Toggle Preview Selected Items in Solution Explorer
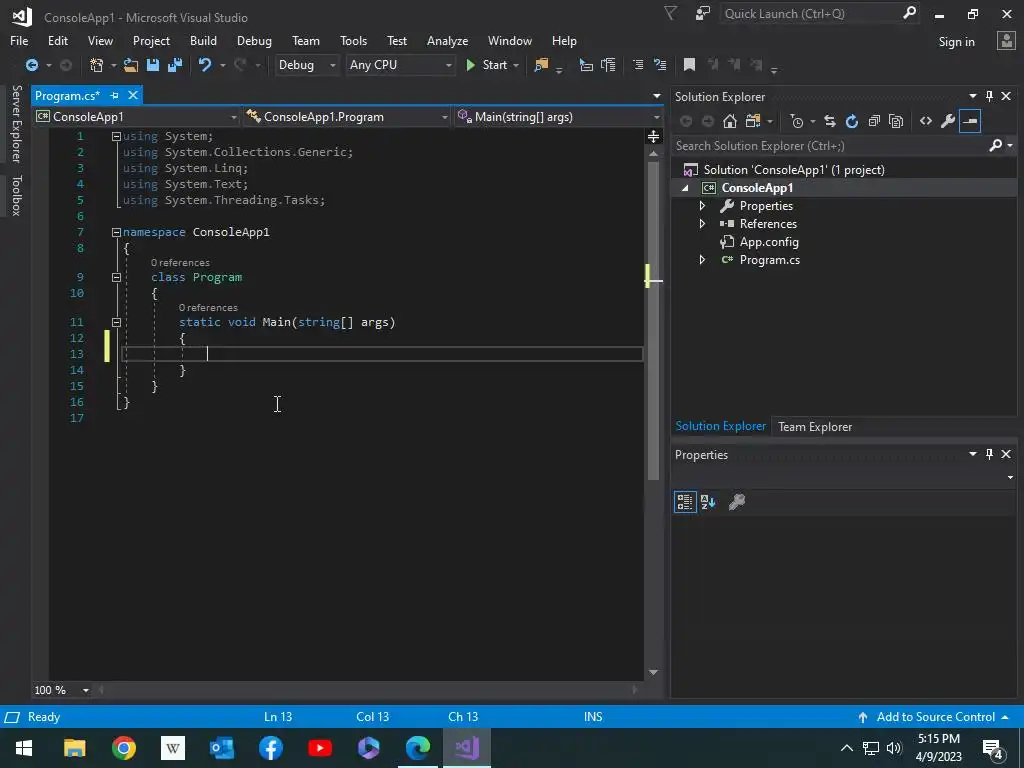 pos(970,121)
